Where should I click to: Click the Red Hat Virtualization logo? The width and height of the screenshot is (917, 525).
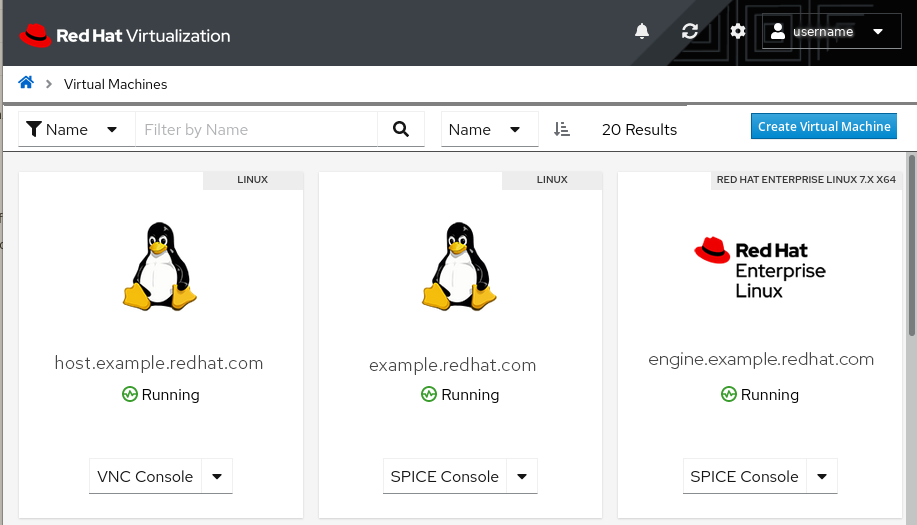(x=125, y=35)
